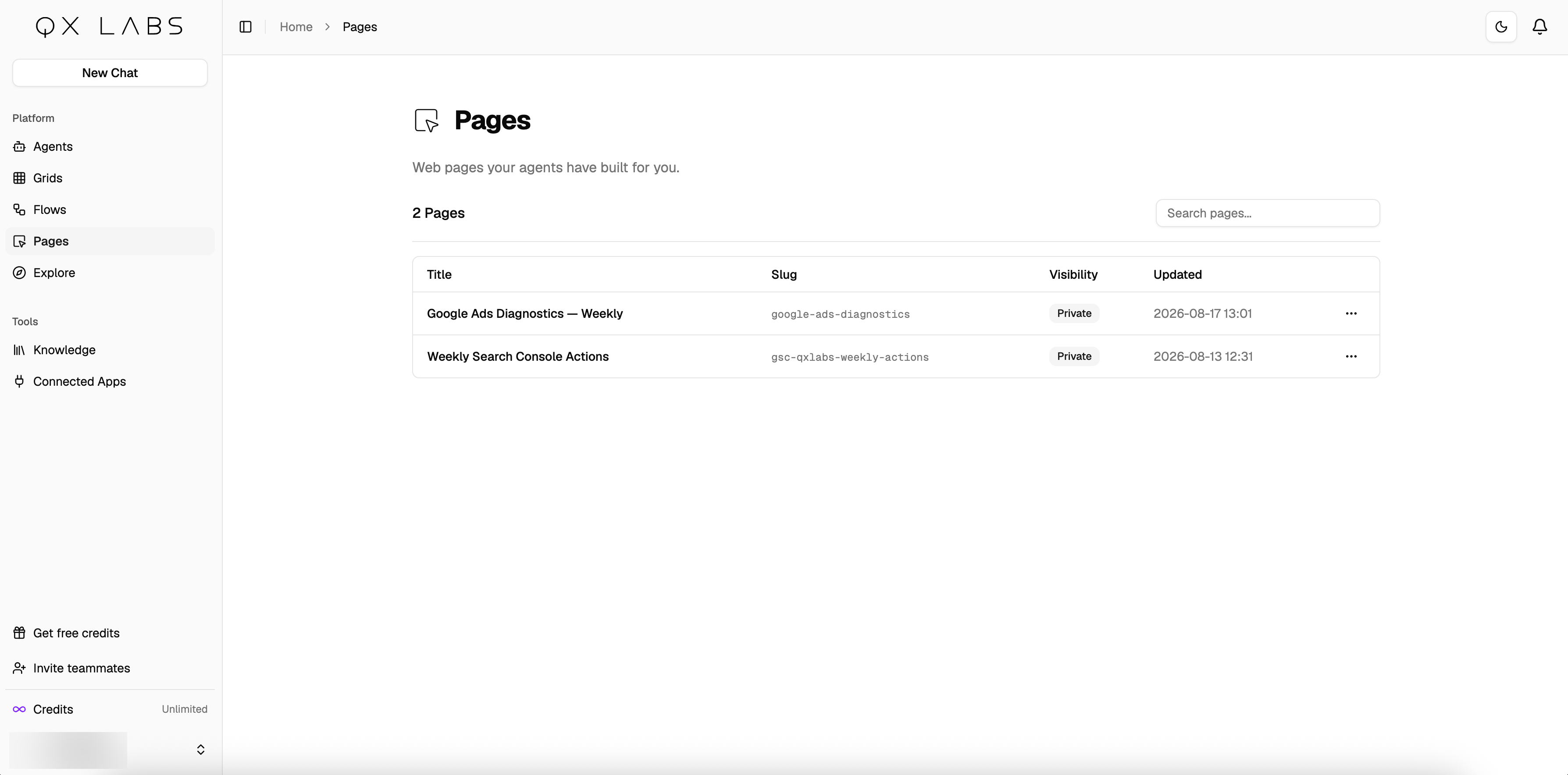Open Knowledge under Tools
1568x775 pixels.
[110, 350]
